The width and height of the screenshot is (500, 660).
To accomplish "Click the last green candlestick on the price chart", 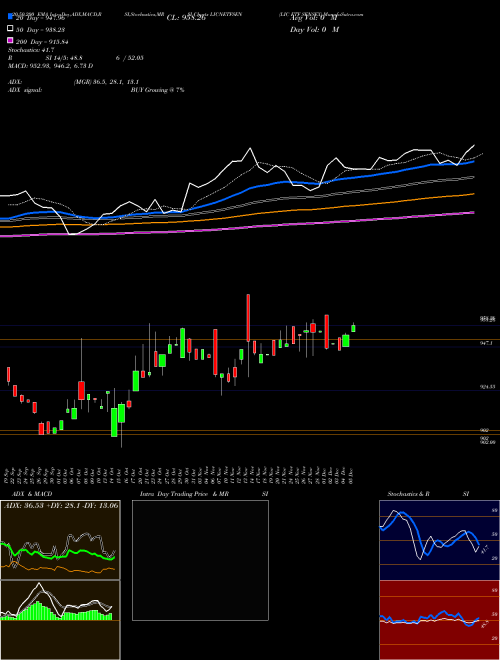I will (354, 327).
